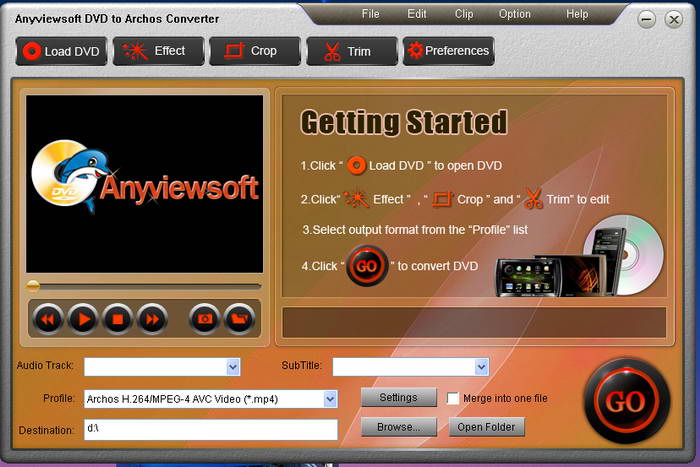Stop playback with the stop button
Image resolution: width=700 pixels, height=467 pixels.
pos(117,319)
